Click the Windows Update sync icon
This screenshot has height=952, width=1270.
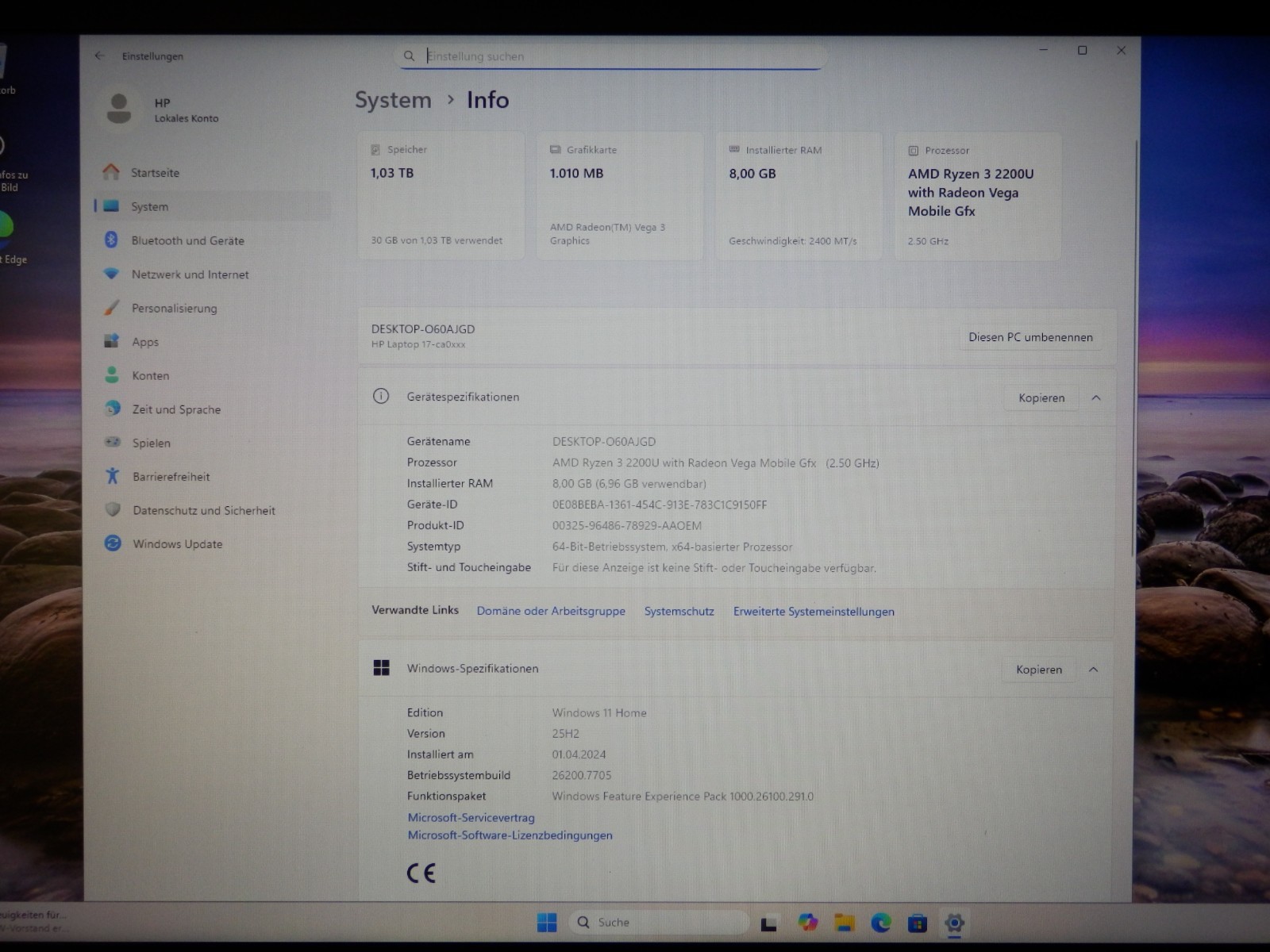(x=113, y=543)
